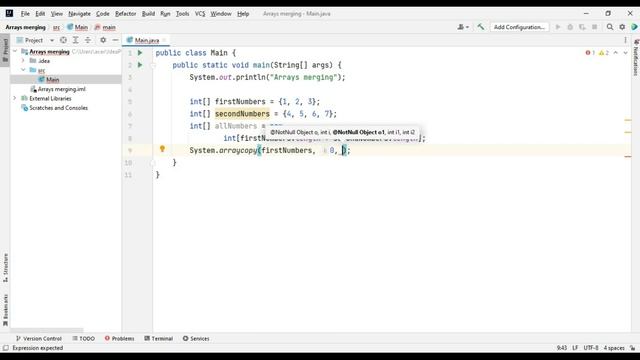Click Select Opened File target icon
640x360 pixels.
(x=63, y=40)
